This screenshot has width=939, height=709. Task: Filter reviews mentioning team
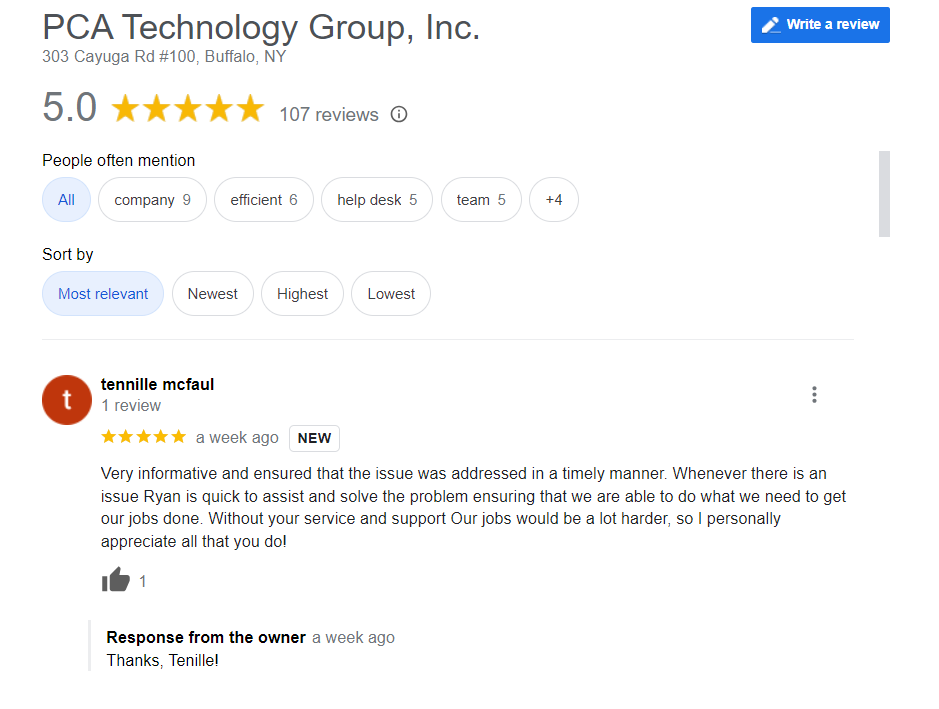click(x=481, y=200)
